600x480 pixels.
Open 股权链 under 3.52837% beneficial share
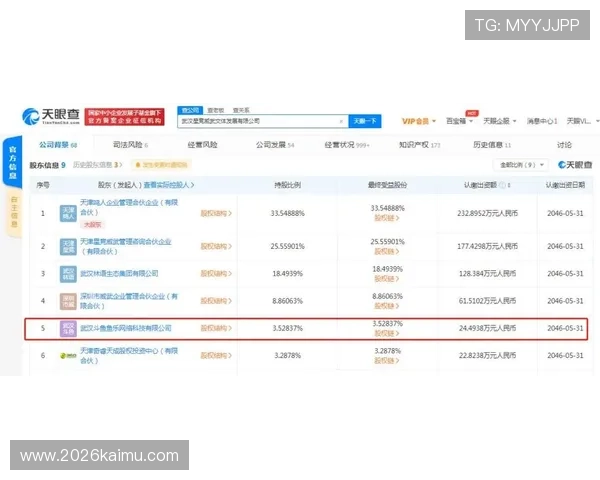(386, 333)
